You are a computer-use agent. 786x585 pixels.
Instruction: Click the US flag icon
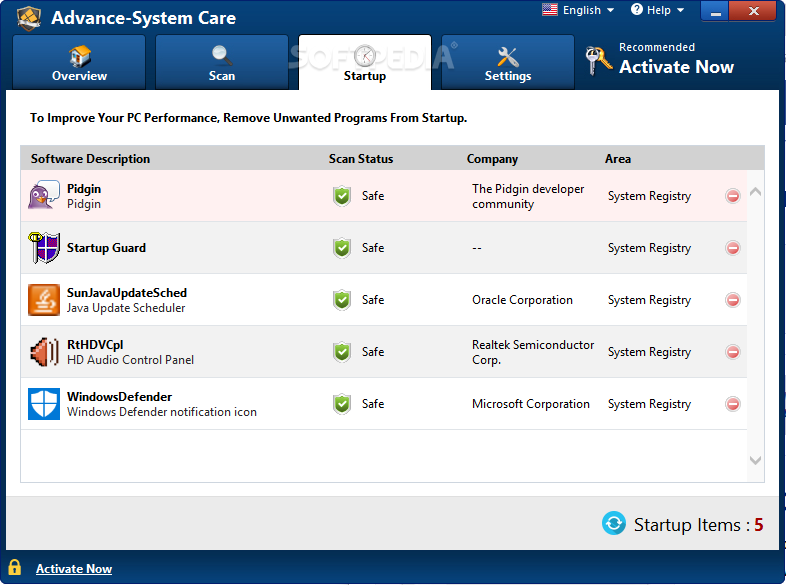click(549, 10)
